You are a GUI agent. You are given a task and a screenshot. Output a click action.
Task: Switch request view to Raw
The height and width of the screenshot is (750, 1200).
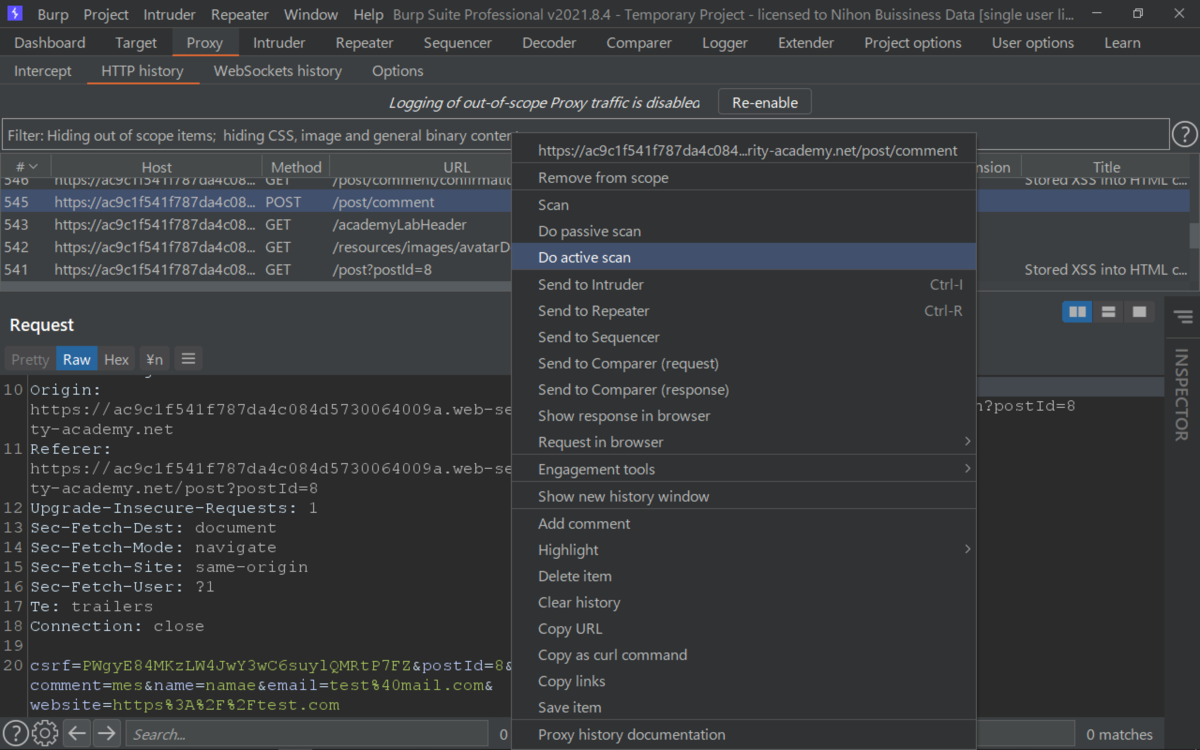tap(77, 359)
